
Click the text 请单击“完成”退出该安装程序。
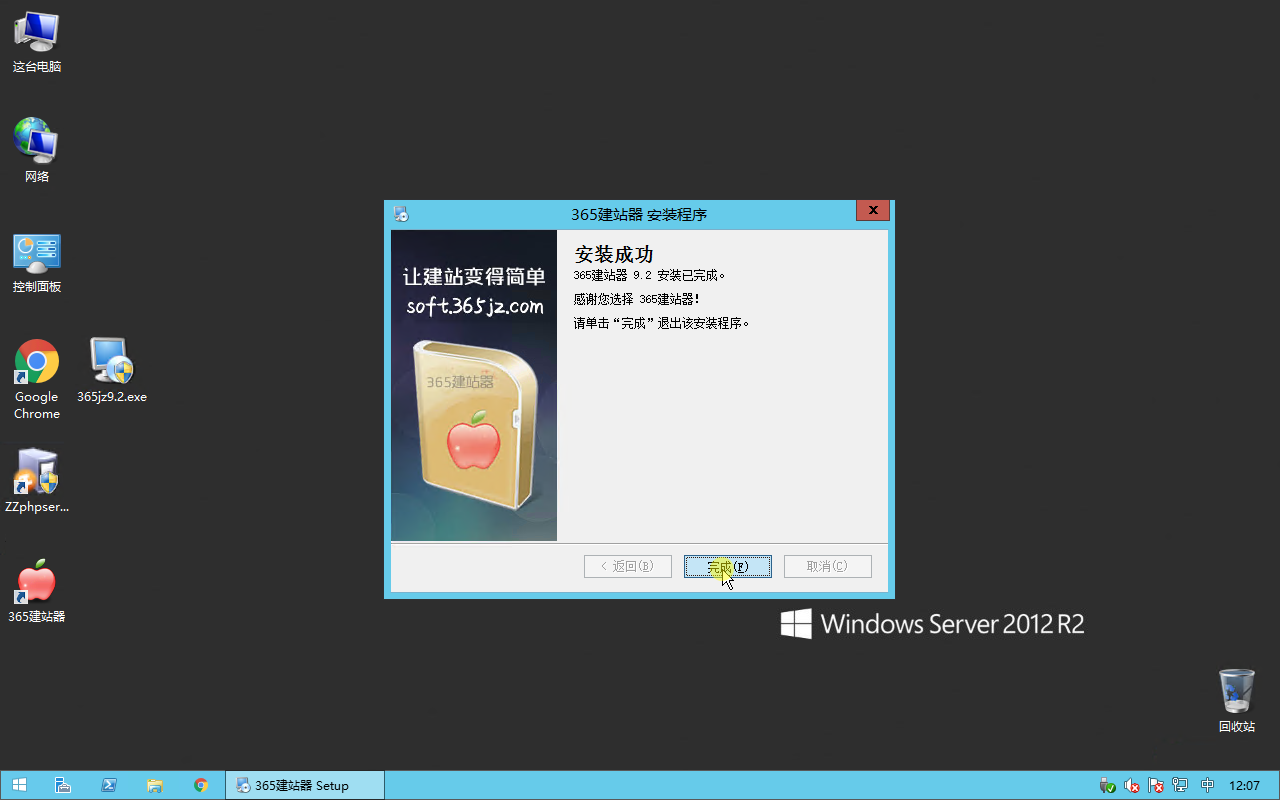pos(662,323)
